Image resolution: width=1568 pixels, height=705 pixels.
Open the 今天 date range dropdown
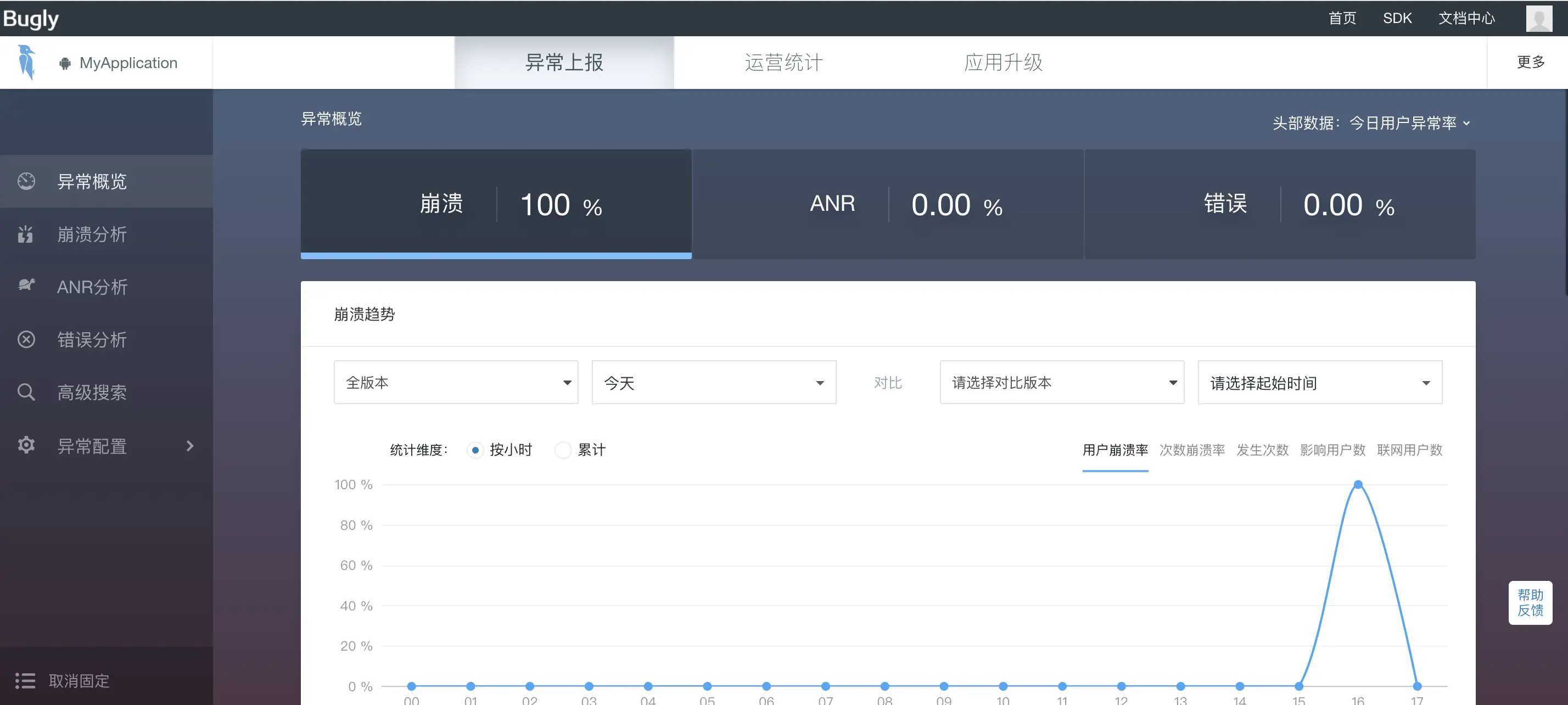point(713,382)
